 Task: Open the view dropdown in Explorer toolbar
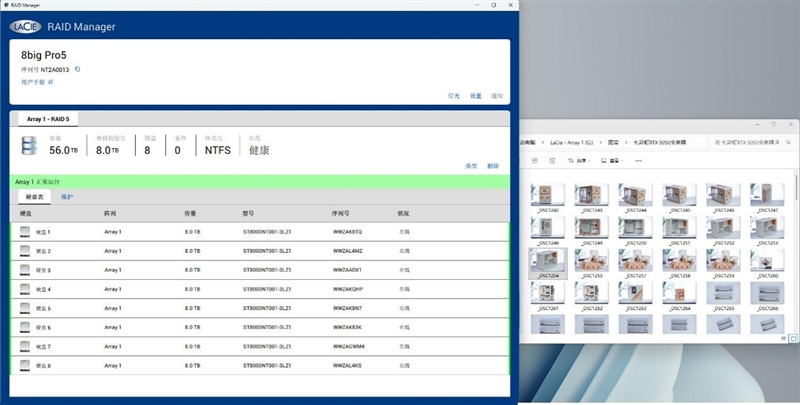[612, 161]
